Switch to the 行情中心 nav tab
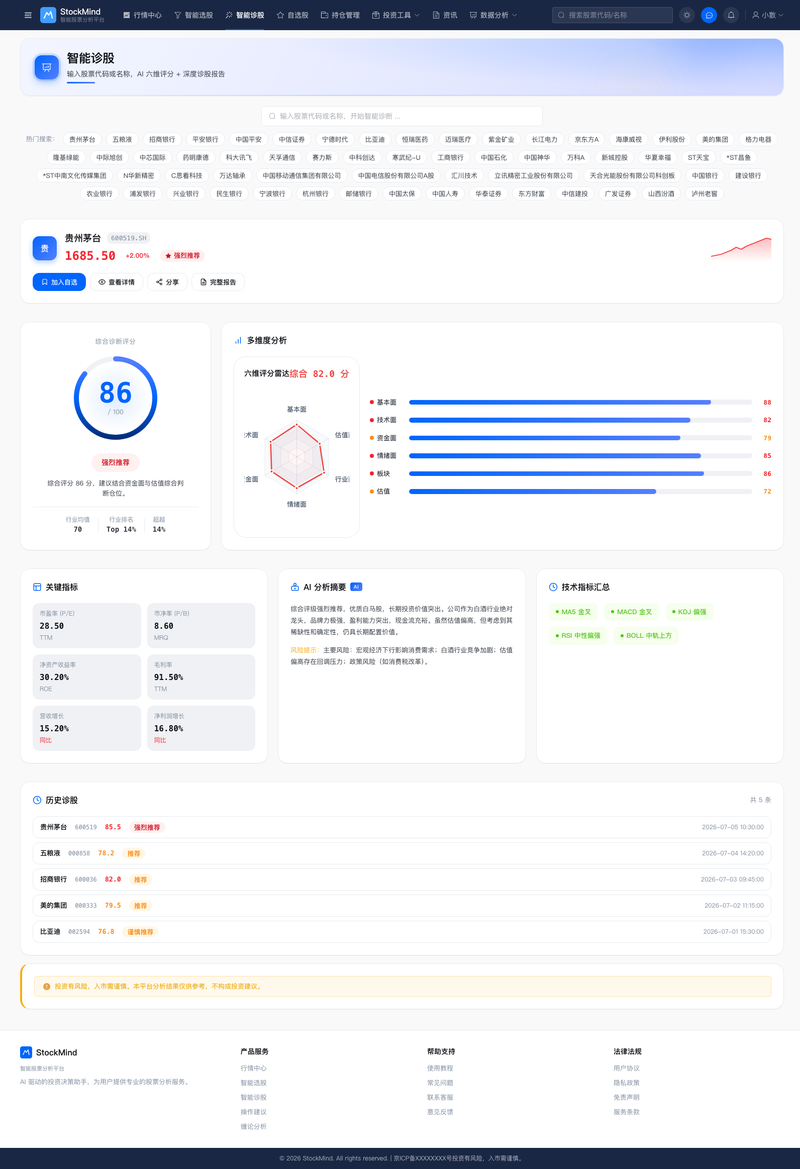This screenshot has height=1169, width=800. (x=142, y=15)
